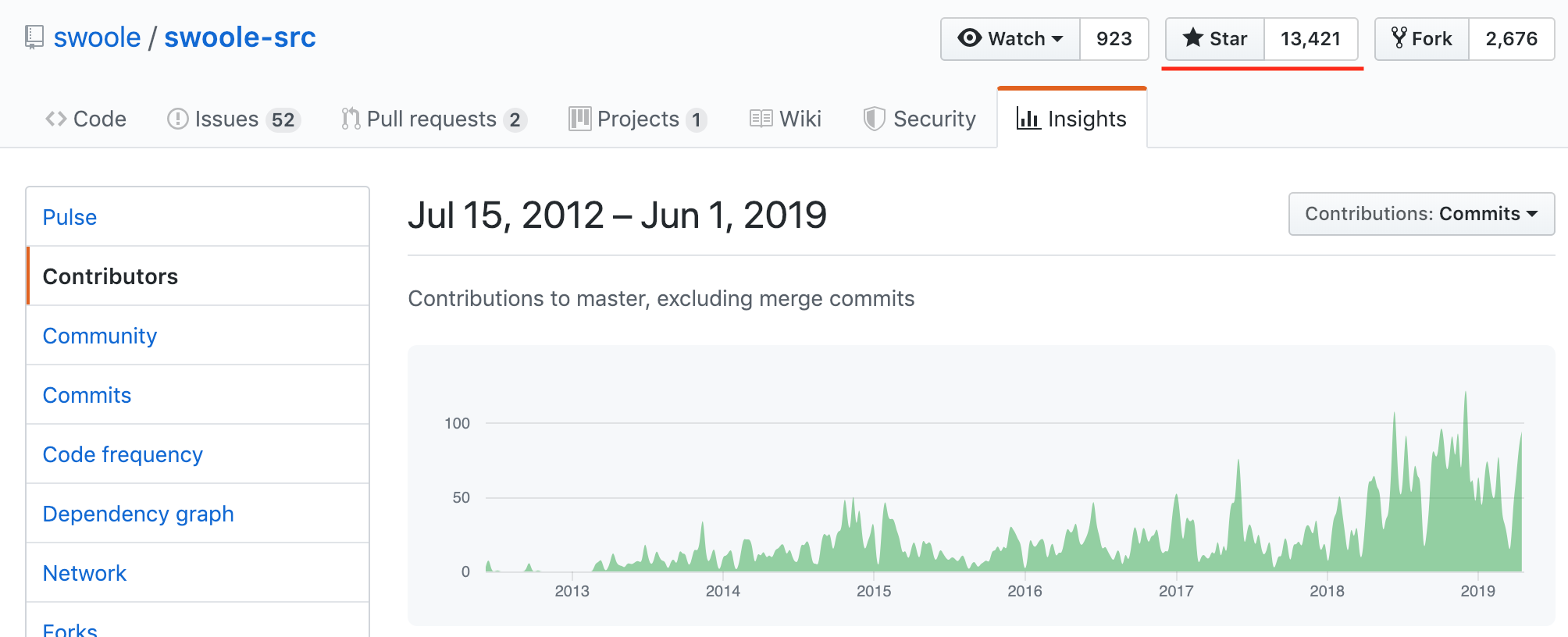
Task: Click the fork icon on Fork button
Action: point(1399,37)
